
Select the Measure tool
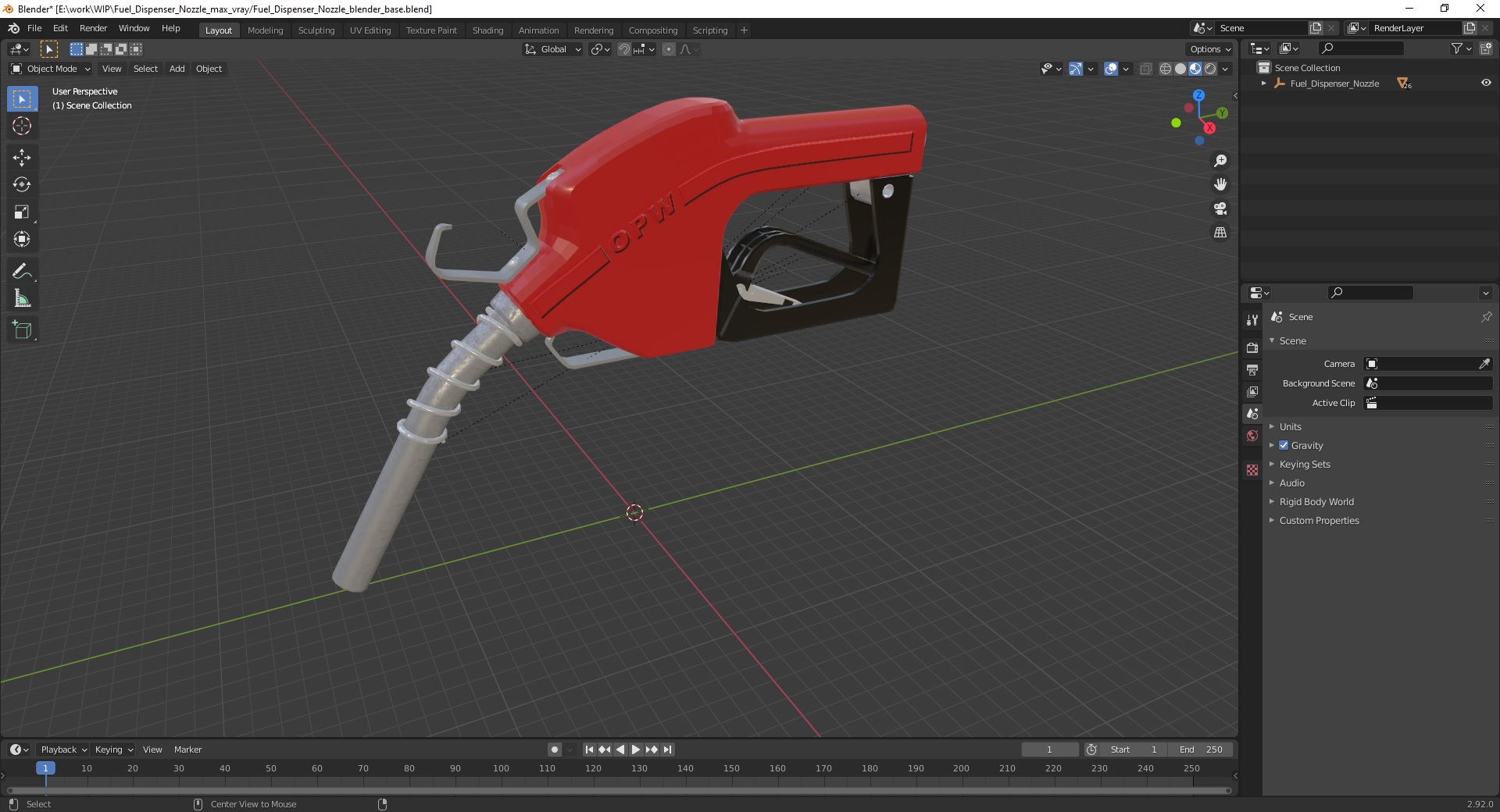(x=22, y=299)
